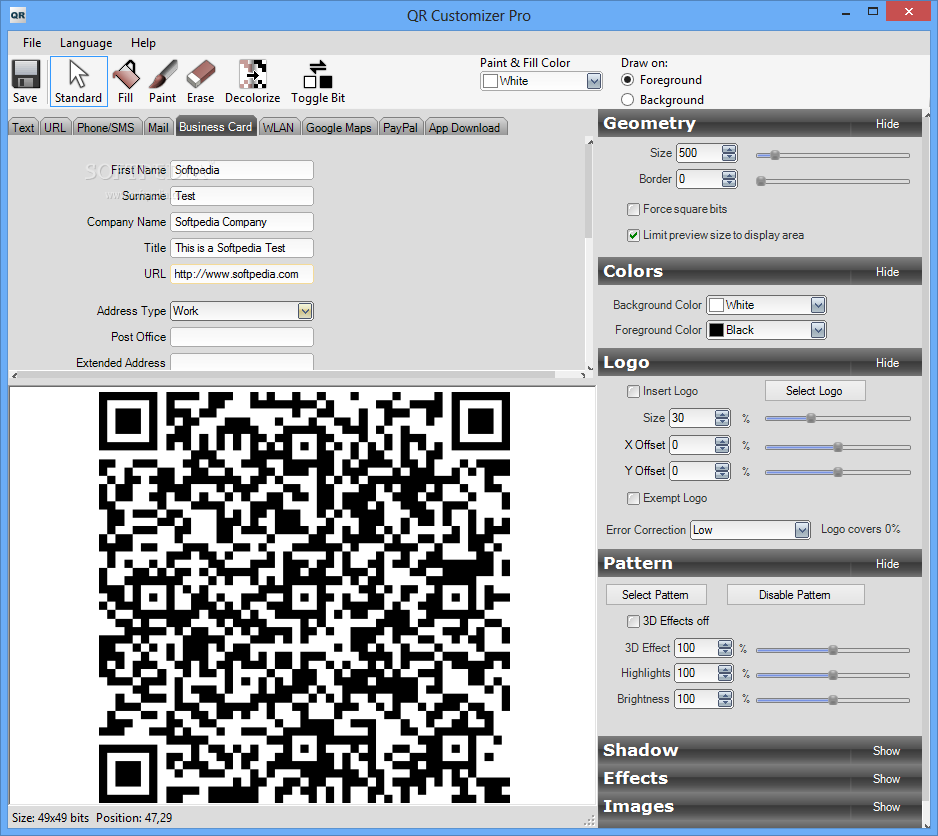Toggle 3D Effects off checkbox
The height and width of the screenshot is (836, 938).
[633, 621]
